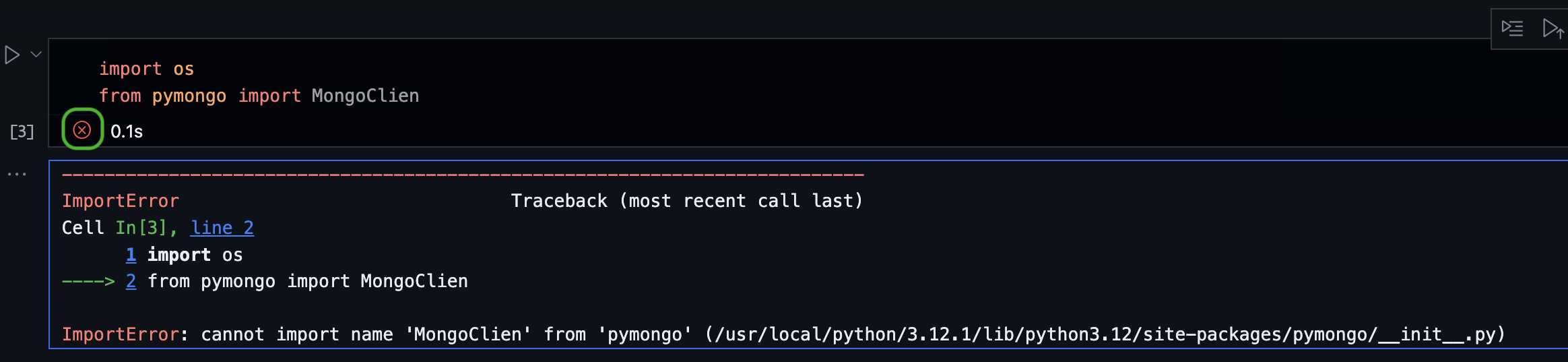Click the [3] execution count label
The height and width of the screenshot is (362, 1568).
pos(22,131)
